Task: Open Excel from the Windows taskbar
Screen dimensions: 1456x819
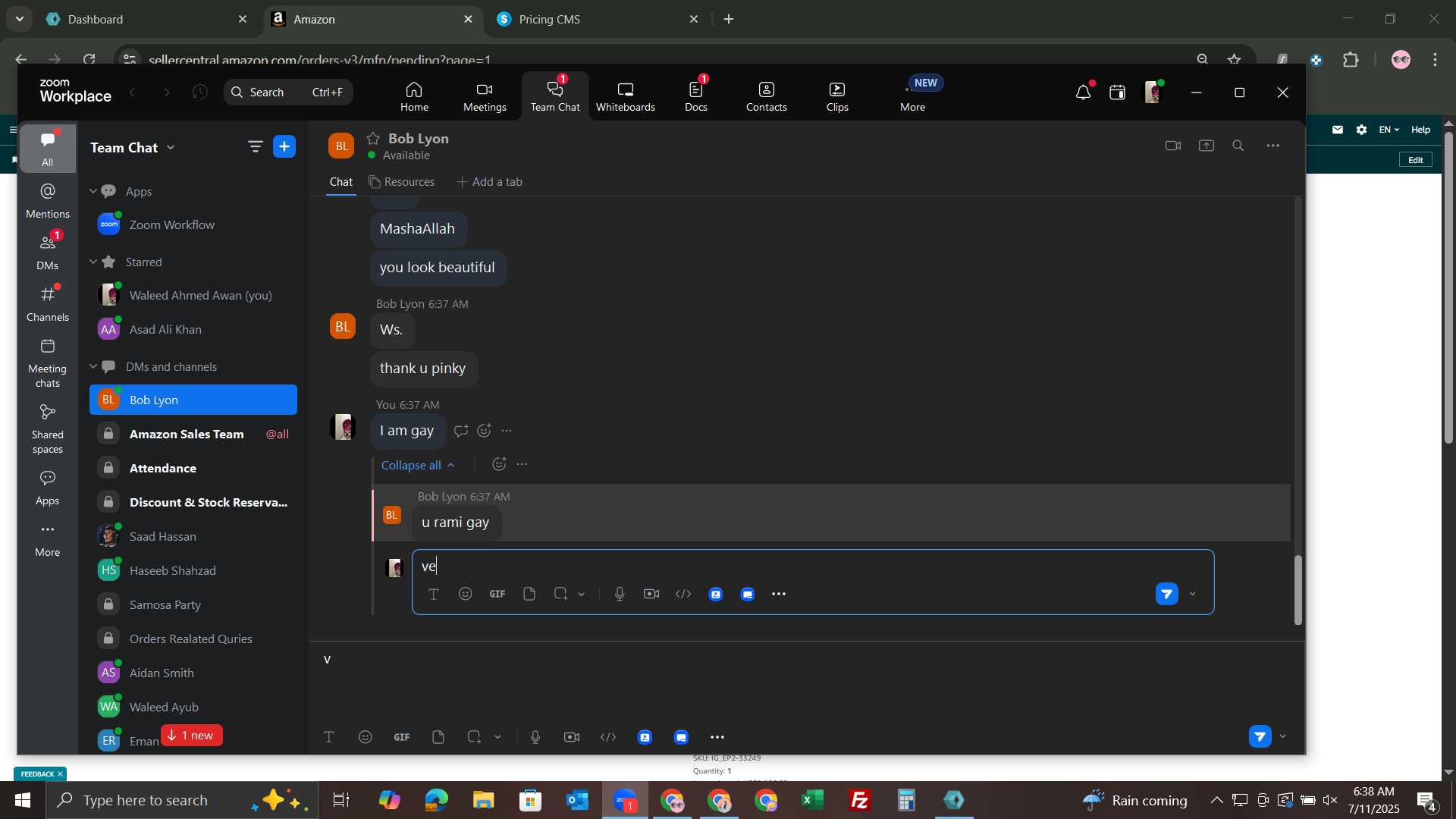Action: coord(813,800)
